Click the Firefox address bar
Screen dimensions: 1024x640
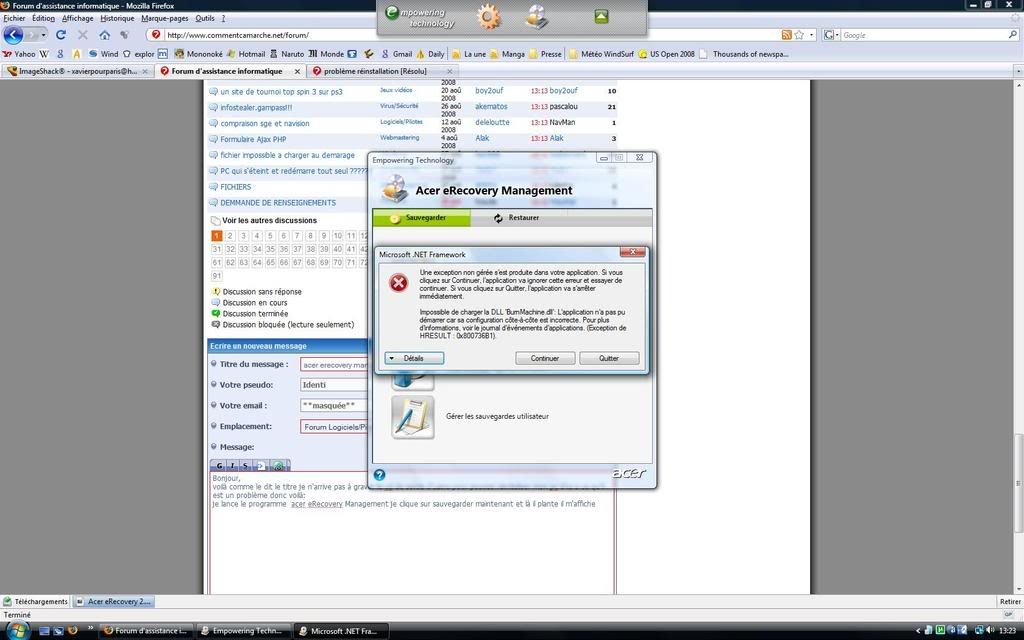click(472, 35)
